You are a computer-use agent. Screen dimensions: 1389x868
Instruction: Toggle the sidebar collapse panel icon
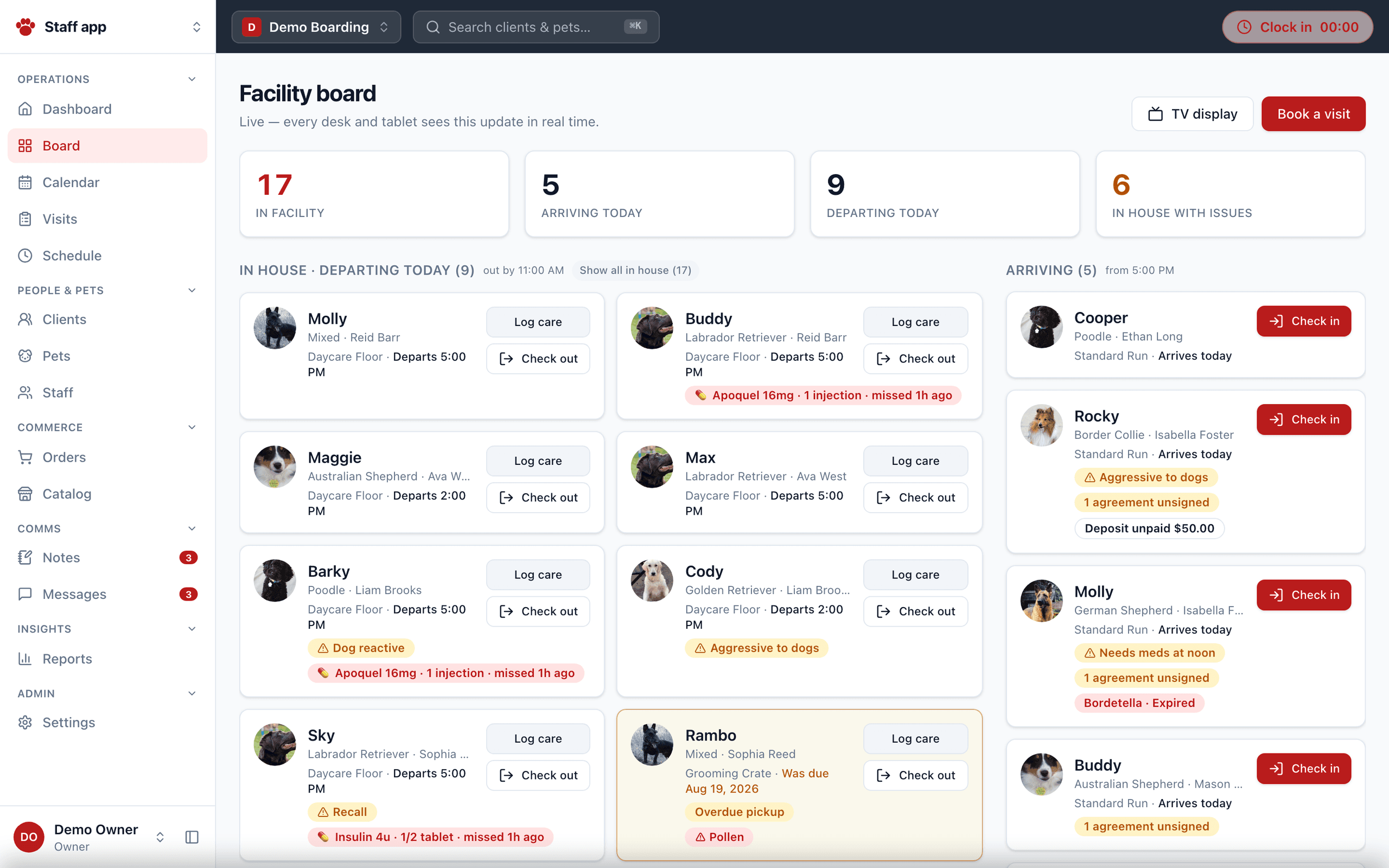coord(192,837)
